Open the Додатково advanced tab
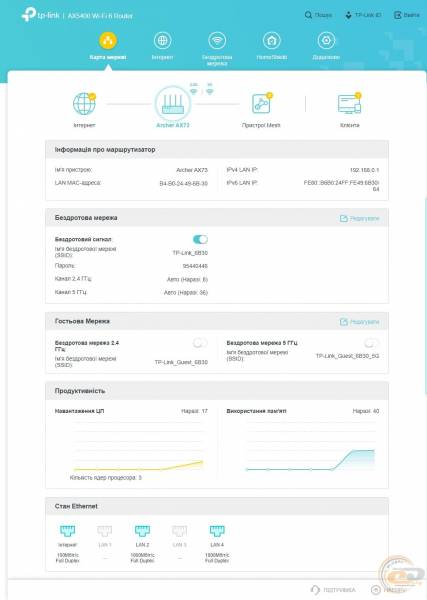 click(326, 46)
